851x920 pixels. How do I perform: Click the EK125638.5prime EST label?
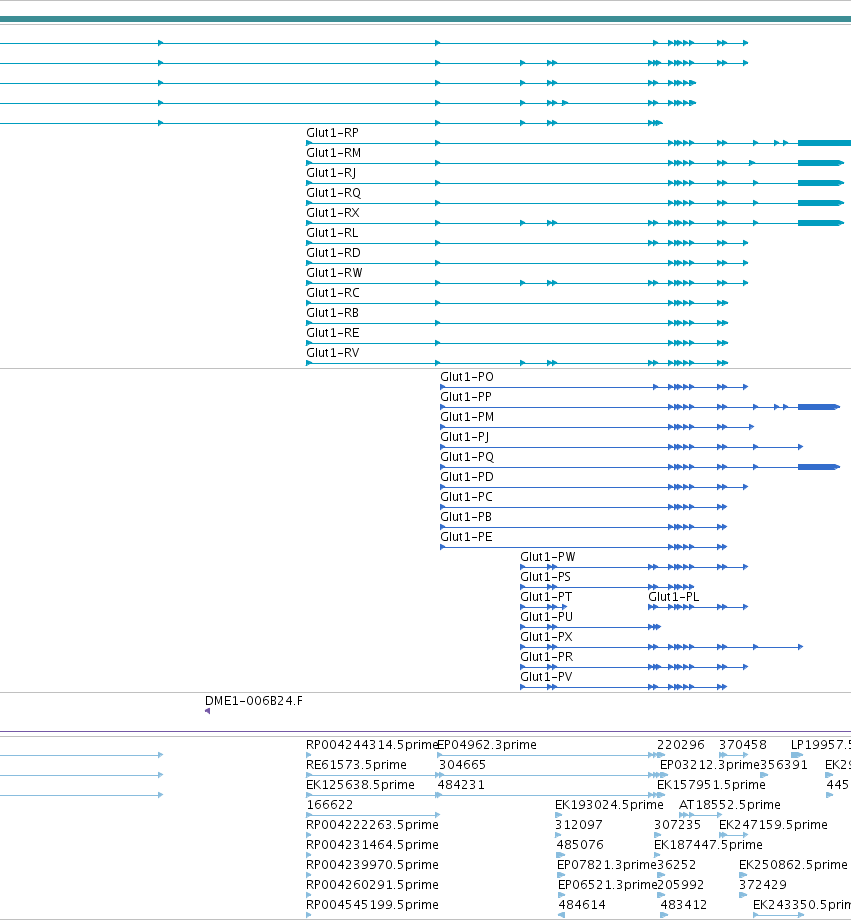pos(360,784)
